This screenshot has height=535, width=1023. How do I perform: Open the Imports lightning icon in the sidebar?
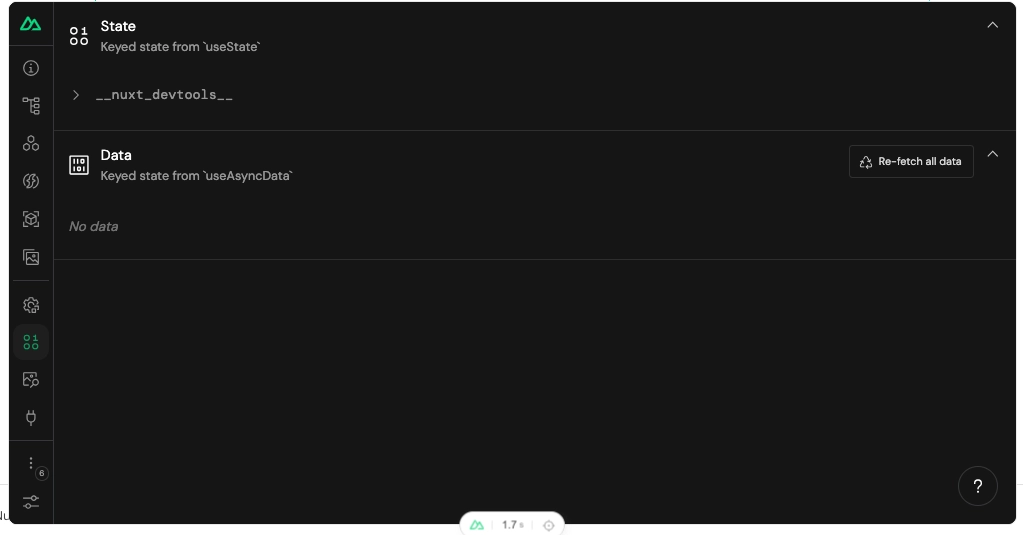31,181
